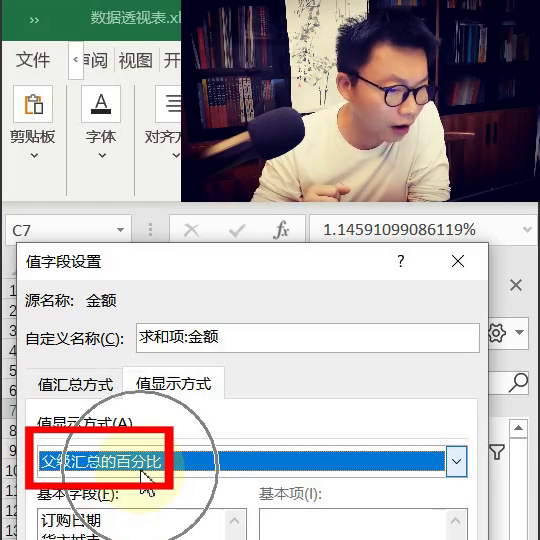Viewport: 540px width, 540px height.
Task: Expand quick access toolbar chevrons in title bar
Action: click(x=34, y=20)
